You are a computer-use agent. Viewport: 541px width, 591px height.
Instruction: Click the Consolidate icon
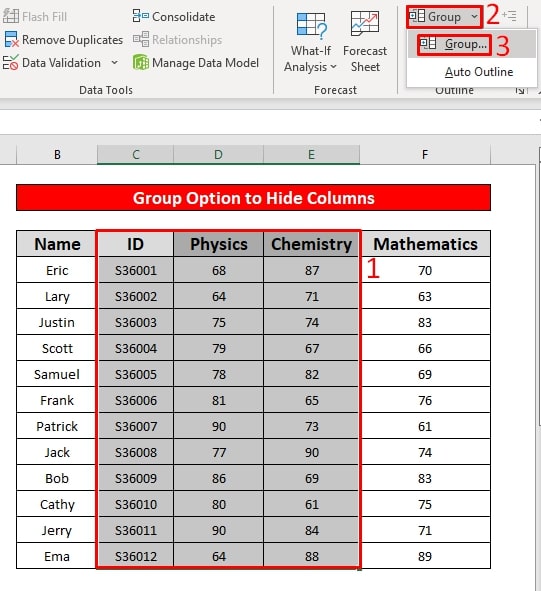point(141,16)
